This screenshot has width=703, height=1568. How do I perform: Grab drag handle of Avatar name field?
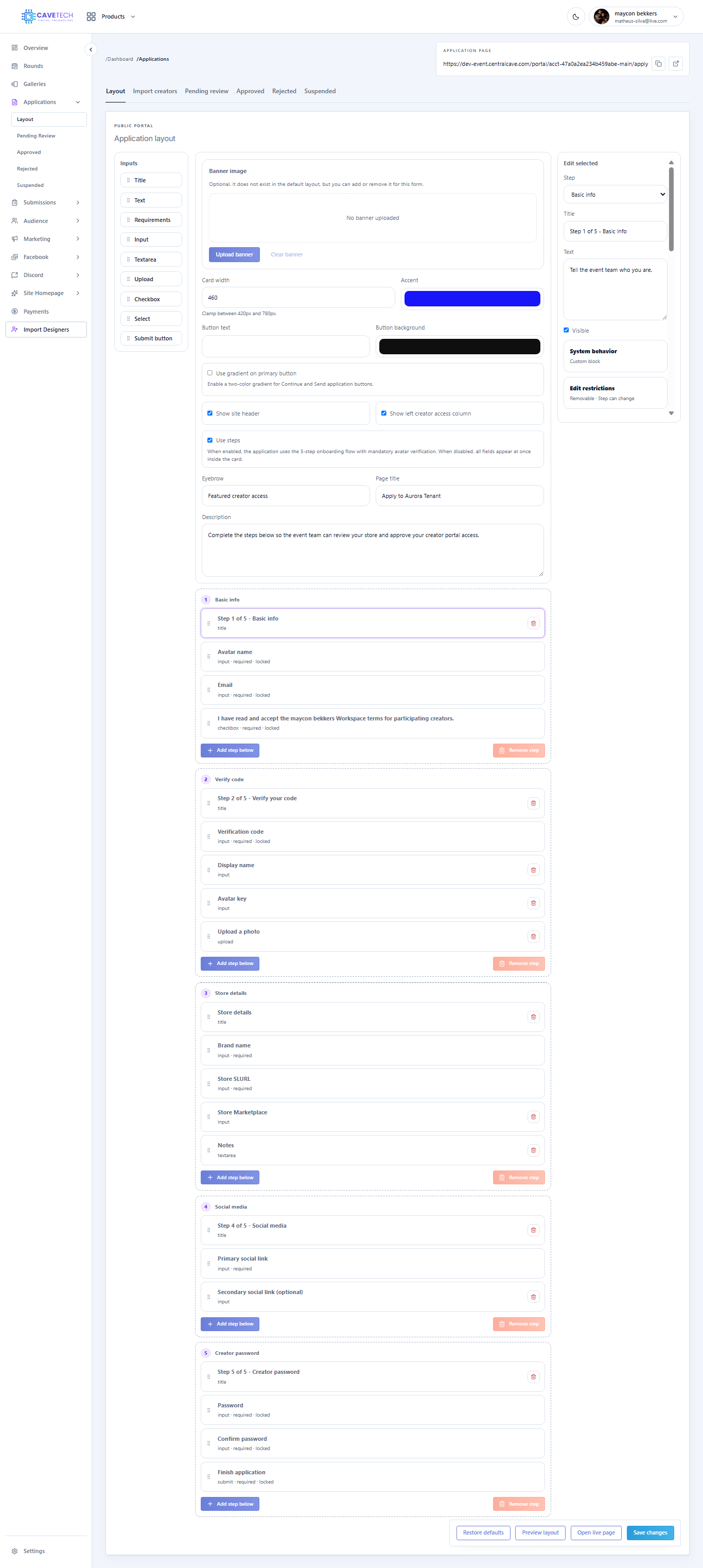point(208,656)
